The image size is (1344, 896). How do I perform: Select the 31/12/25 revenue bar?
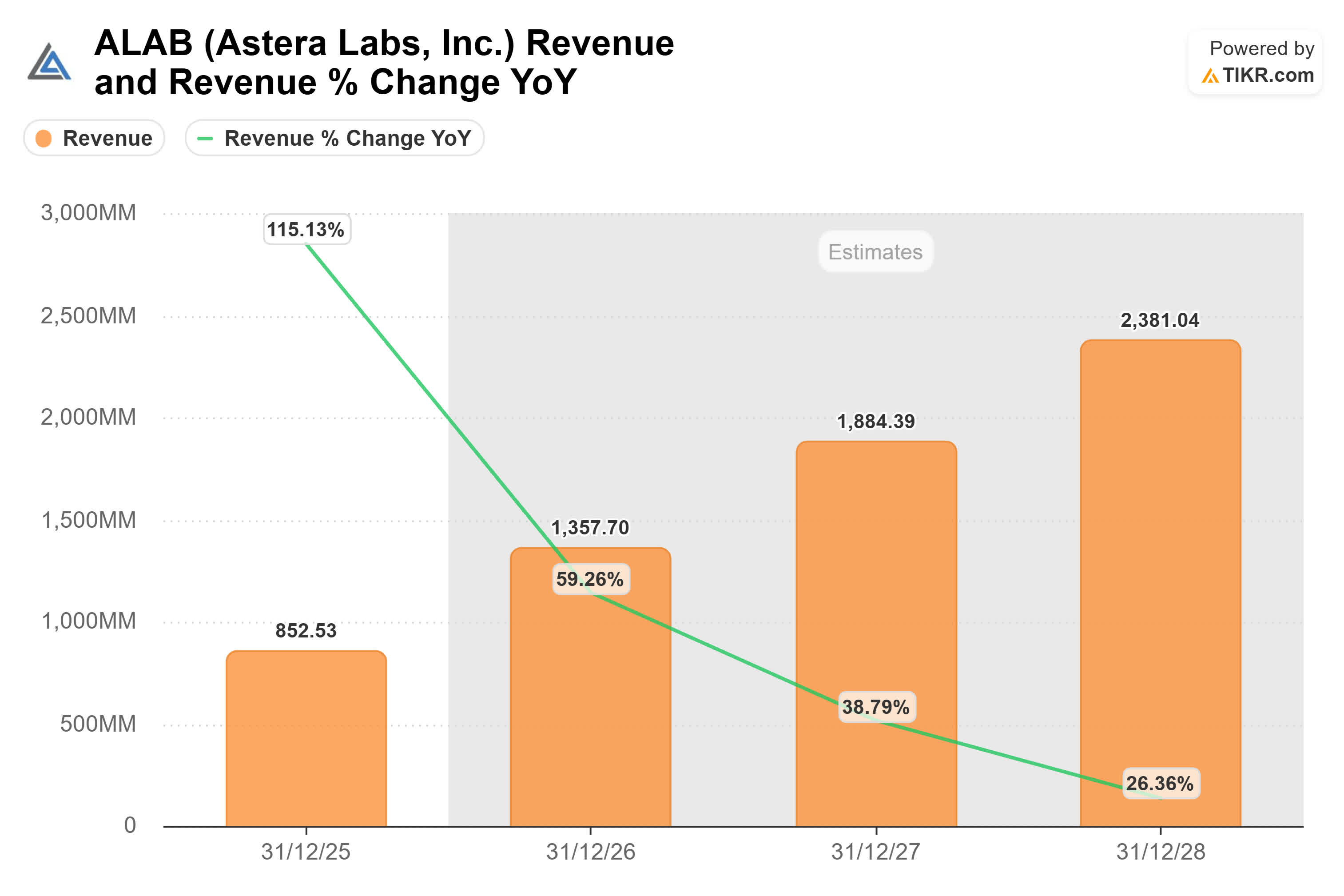point(306,738)
